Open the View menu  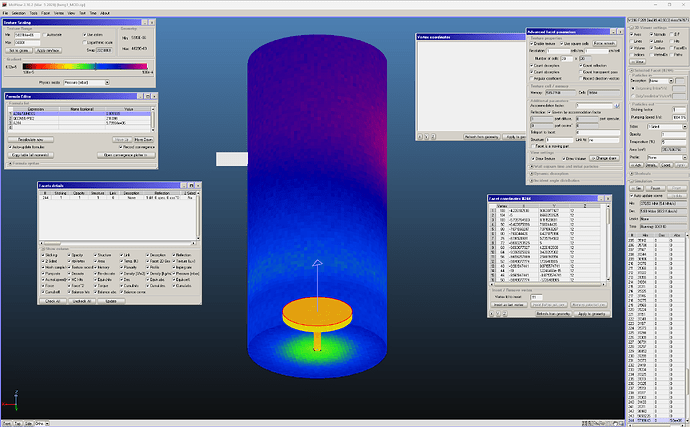[71, 13]
